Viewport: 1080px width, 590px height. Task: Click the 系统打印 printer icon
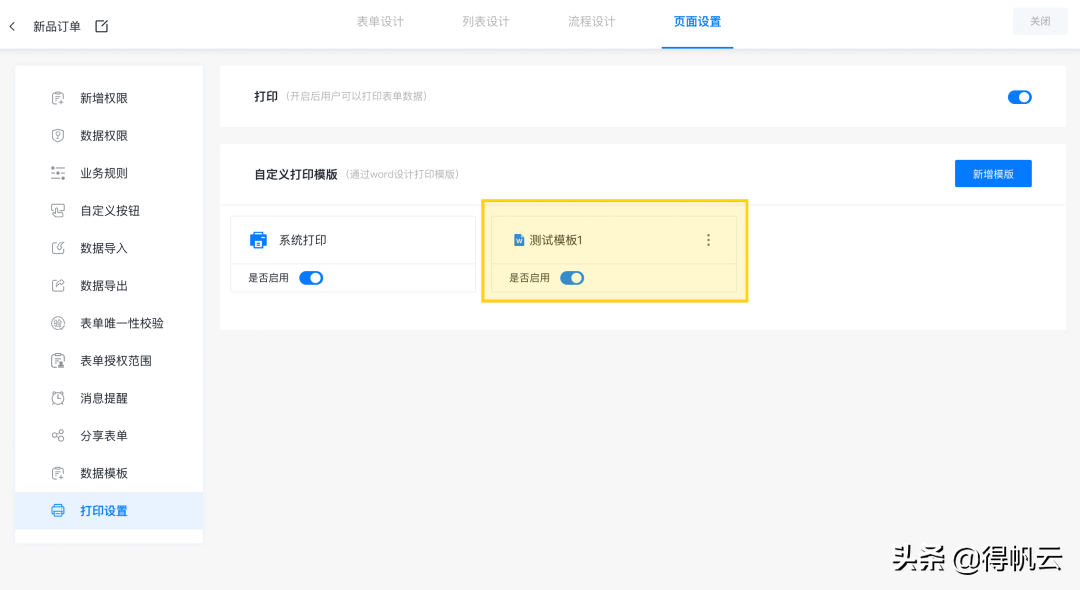click(258, 240)
